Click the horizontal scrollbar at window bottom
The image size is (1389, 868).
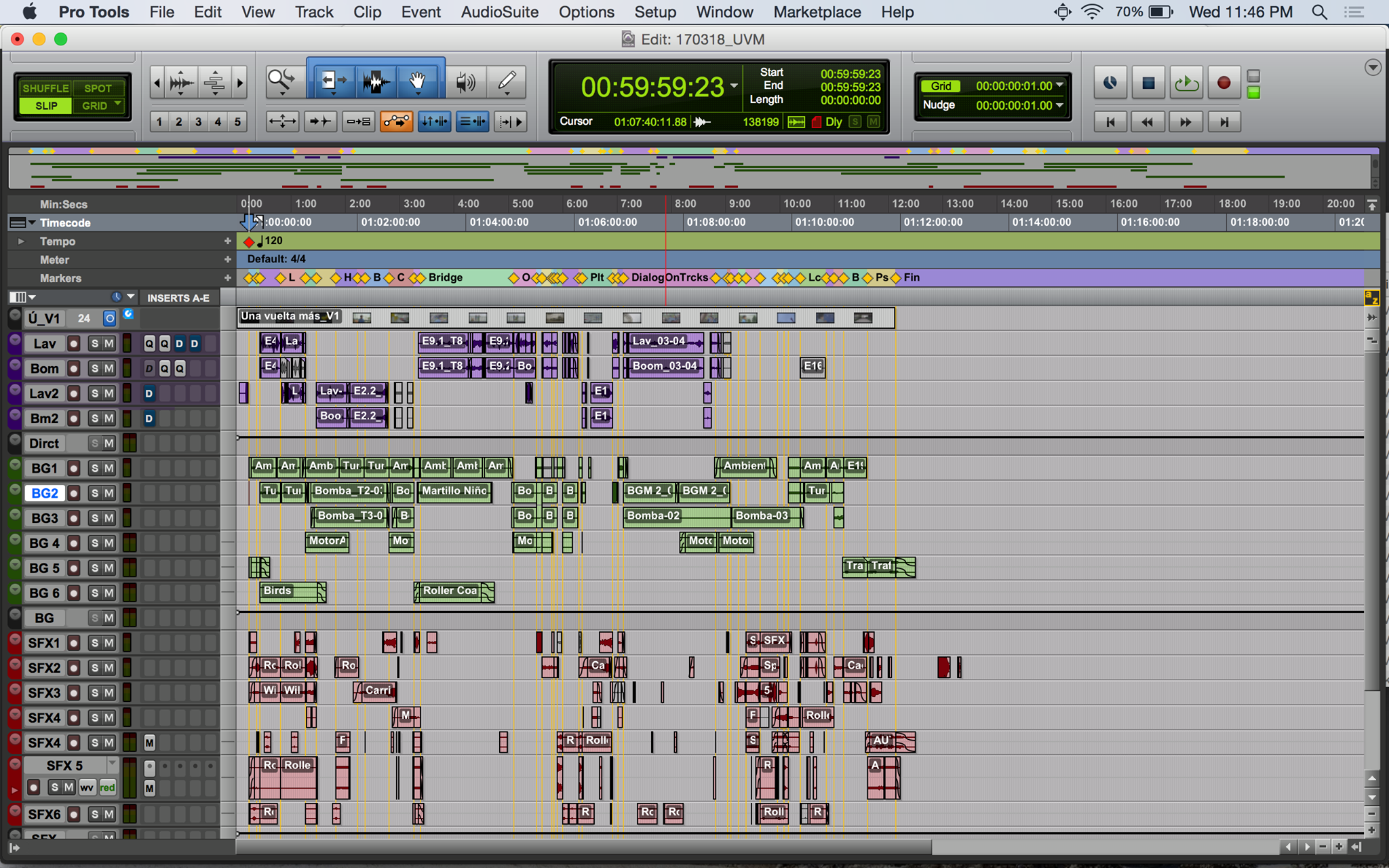[584, 846]
